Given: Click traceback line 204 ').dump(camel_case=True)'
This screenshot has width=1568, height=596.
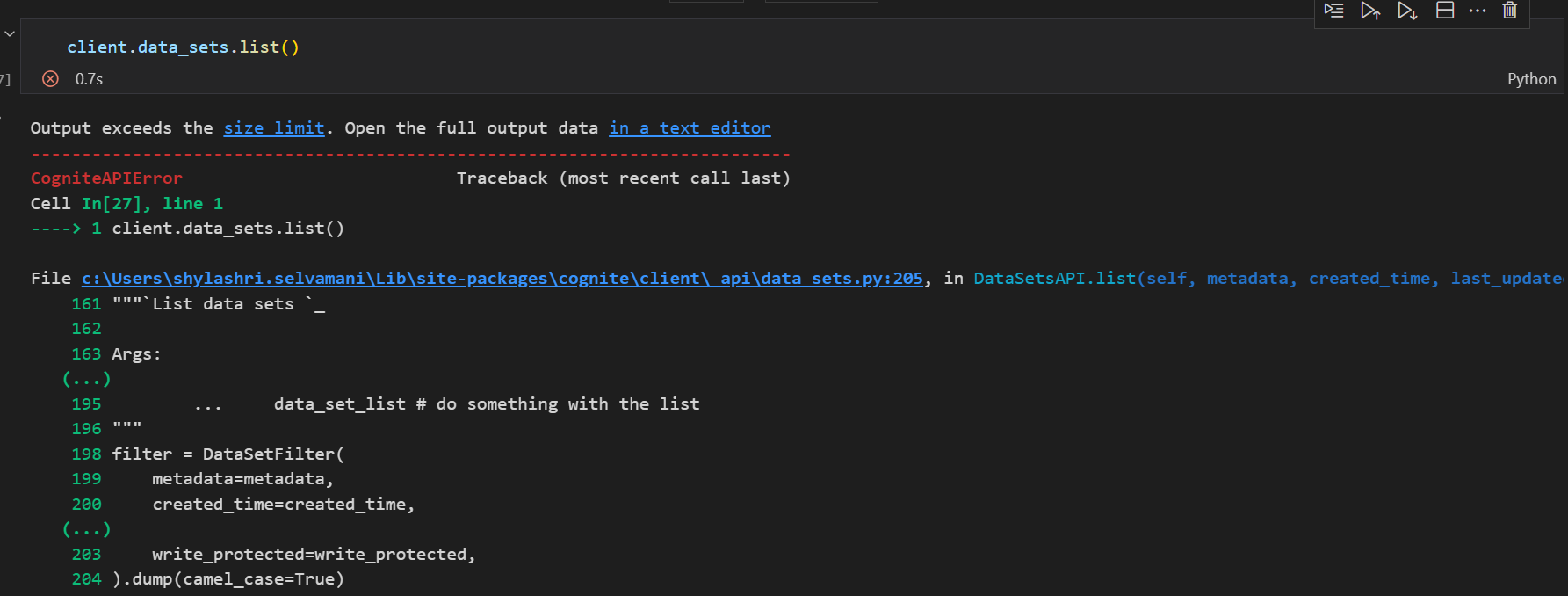Looking at the screenshot, I should [x=207, y=579].
